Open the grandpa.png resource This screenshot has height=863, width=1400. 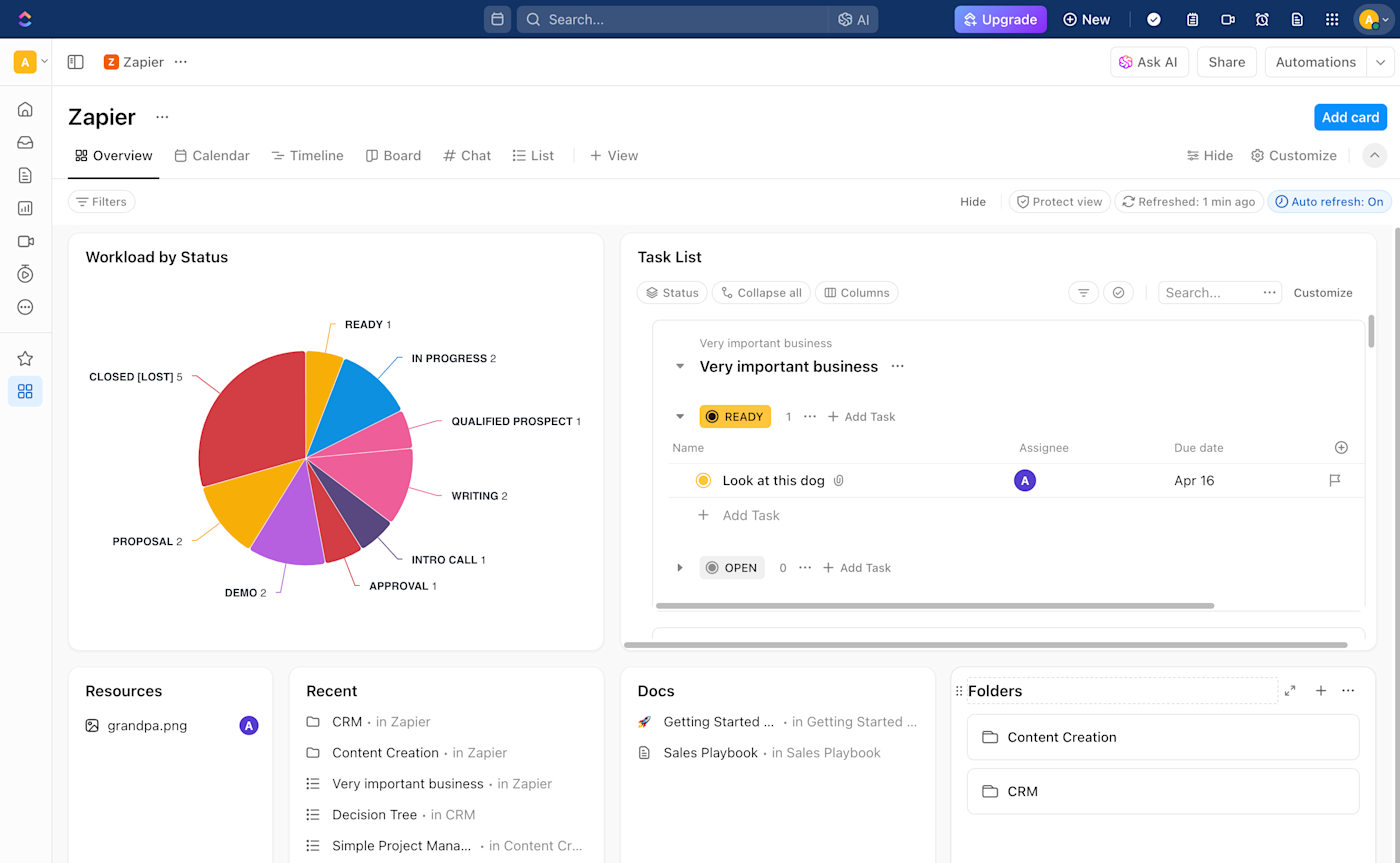point(147,726)
